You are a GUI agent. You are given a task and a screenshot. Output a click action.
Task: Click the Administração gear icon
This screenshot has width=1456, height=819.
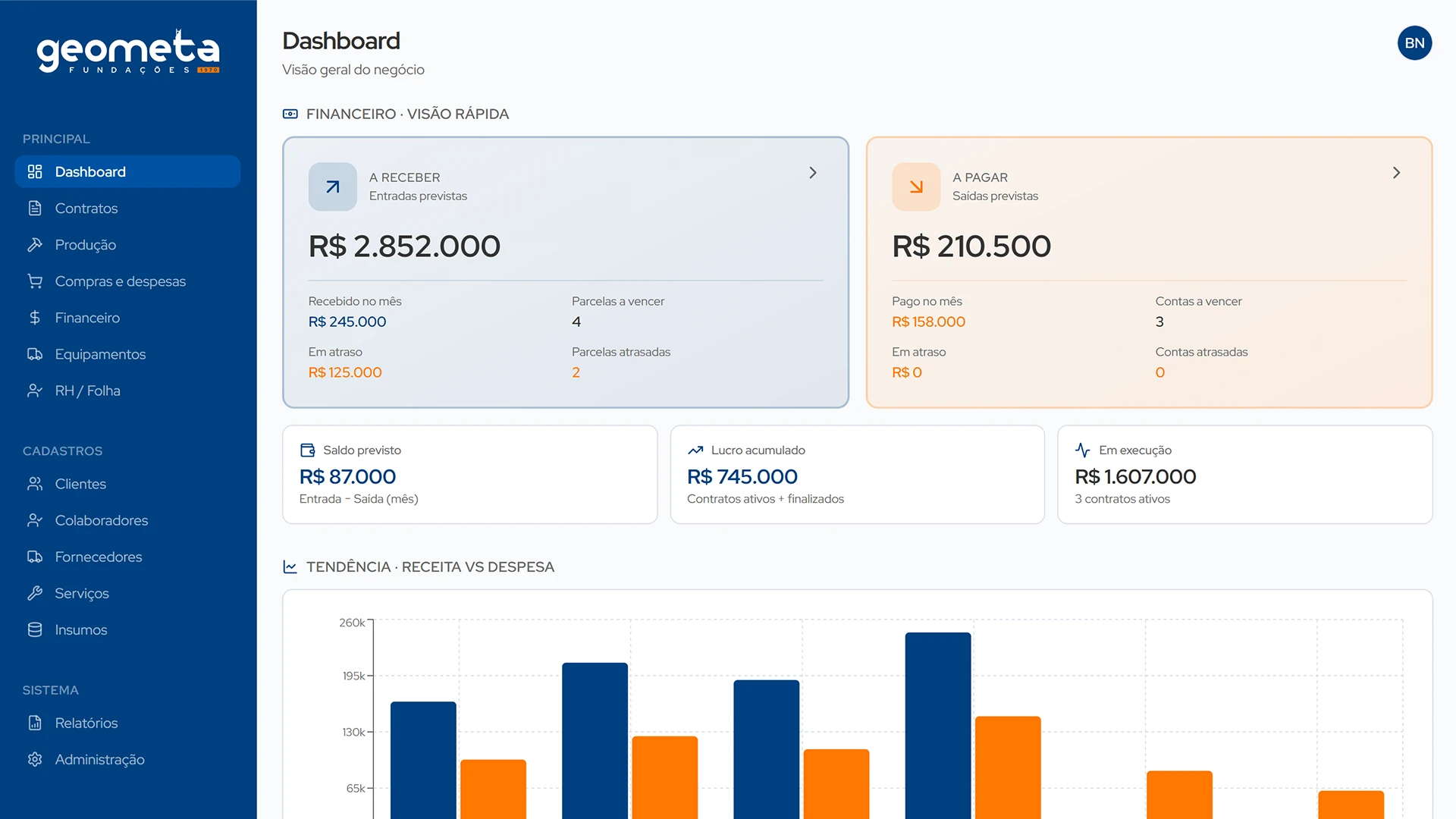tap(35, 759)
